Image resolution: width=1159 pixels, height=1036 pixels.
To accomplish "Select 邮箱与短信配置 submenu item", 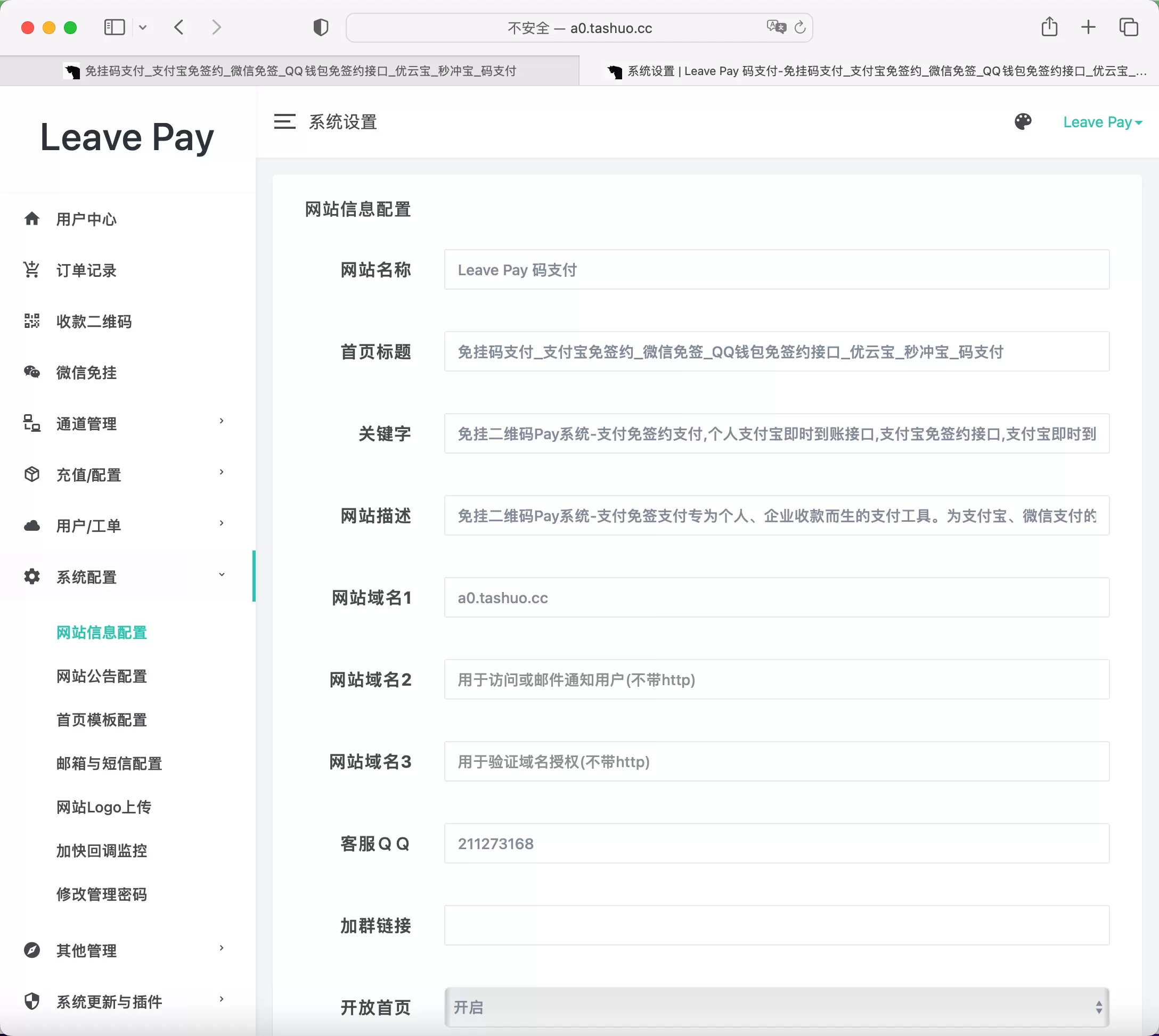I will (x=109, y=763).
